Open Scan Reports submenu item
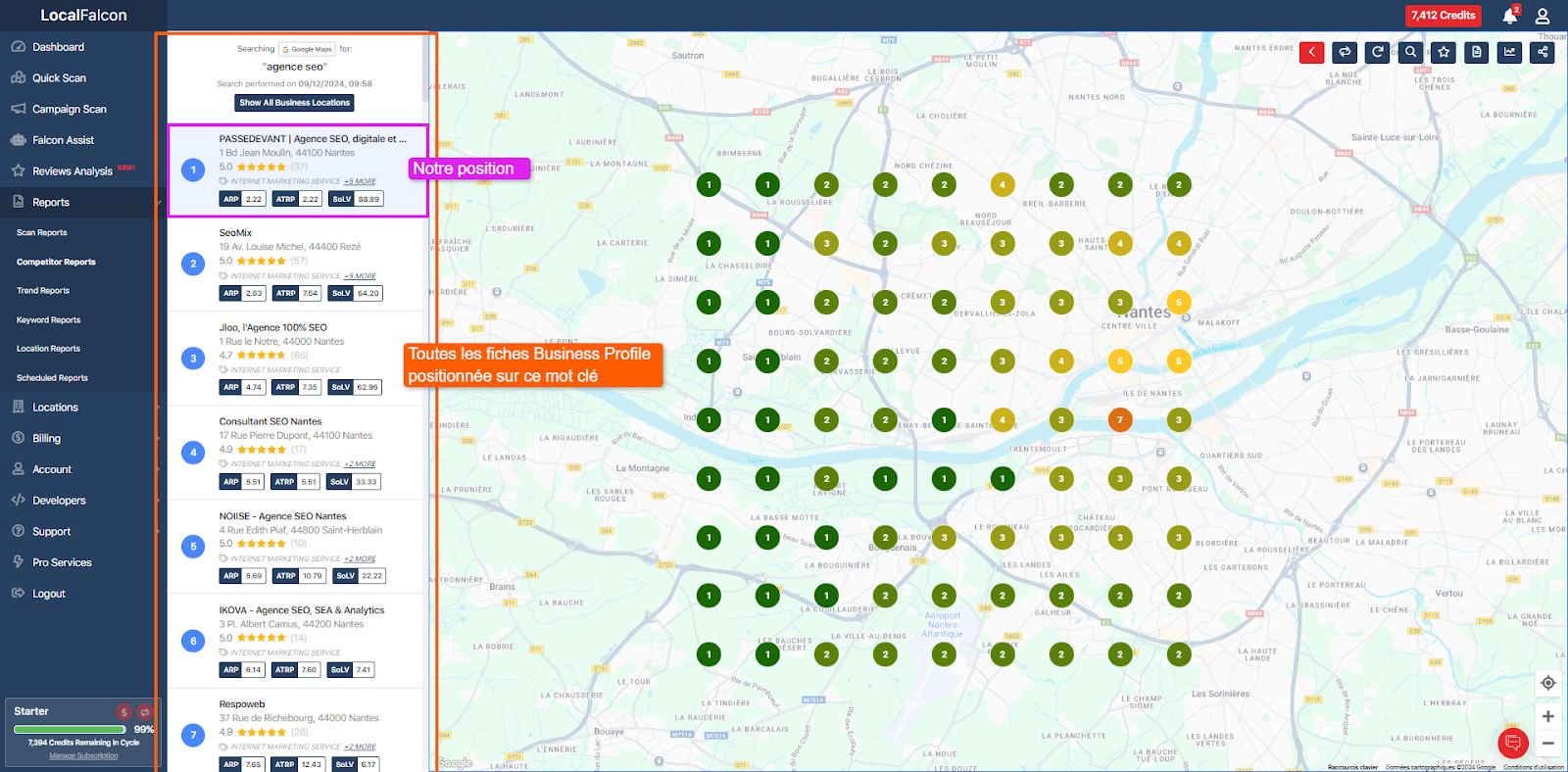The height and width of the screenshot is (772, 1568). (42, 233)
